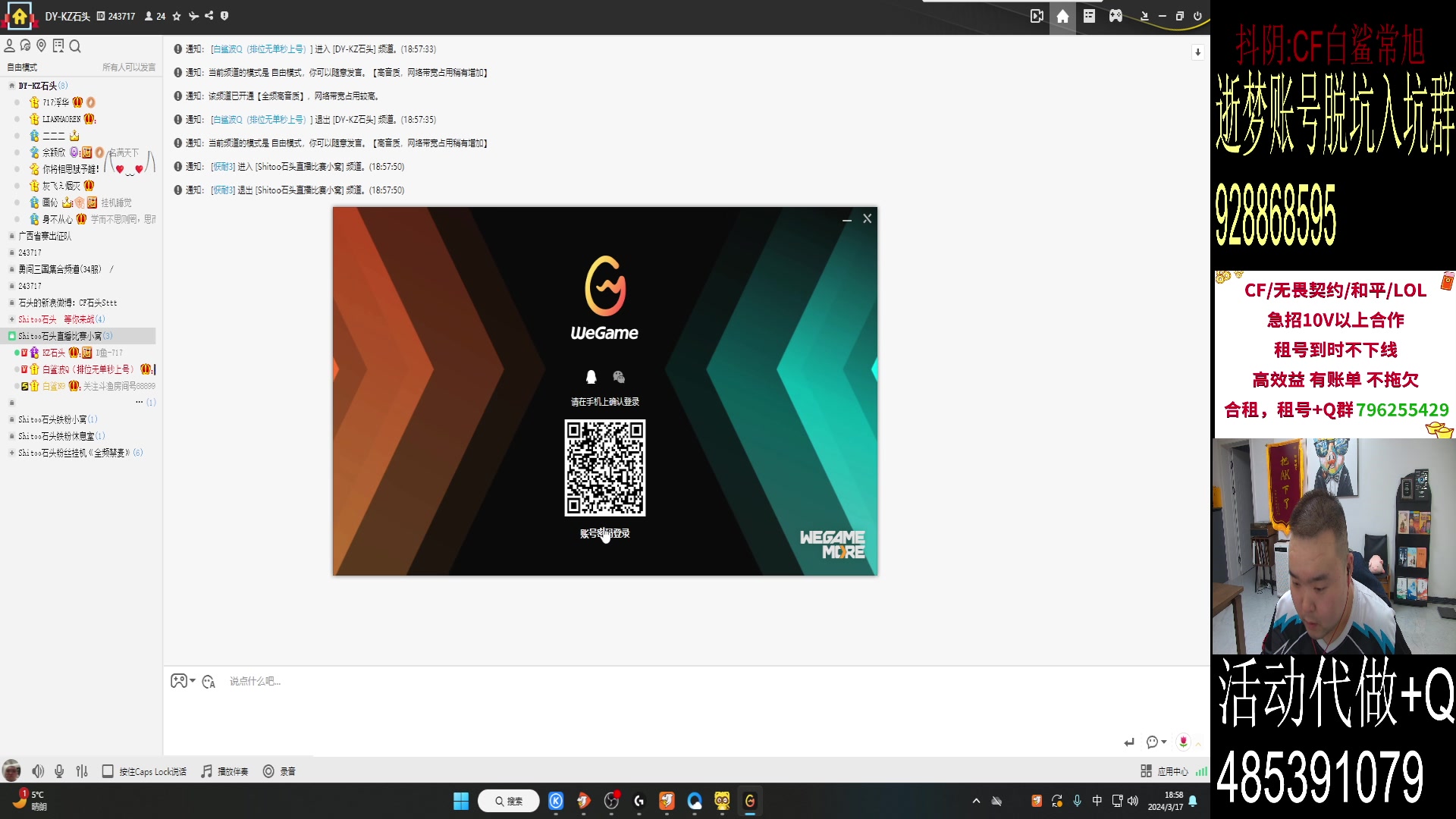Mute the speaker volume icon

(x=38, y=771)
